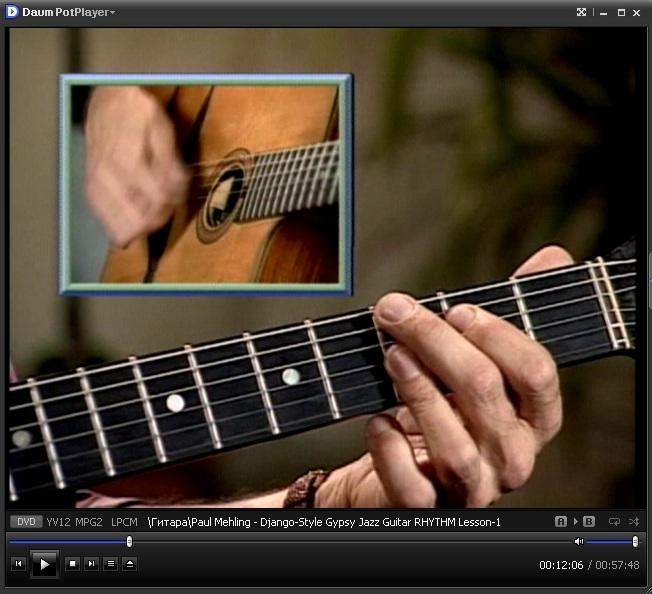652x594 pixels.
Task: Click the DVD source badge
Action: (26, 521)
